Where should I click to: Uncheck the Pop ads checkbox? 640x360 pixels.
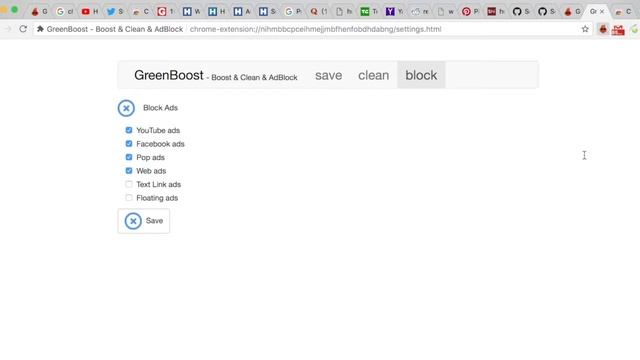pos(129,157)
